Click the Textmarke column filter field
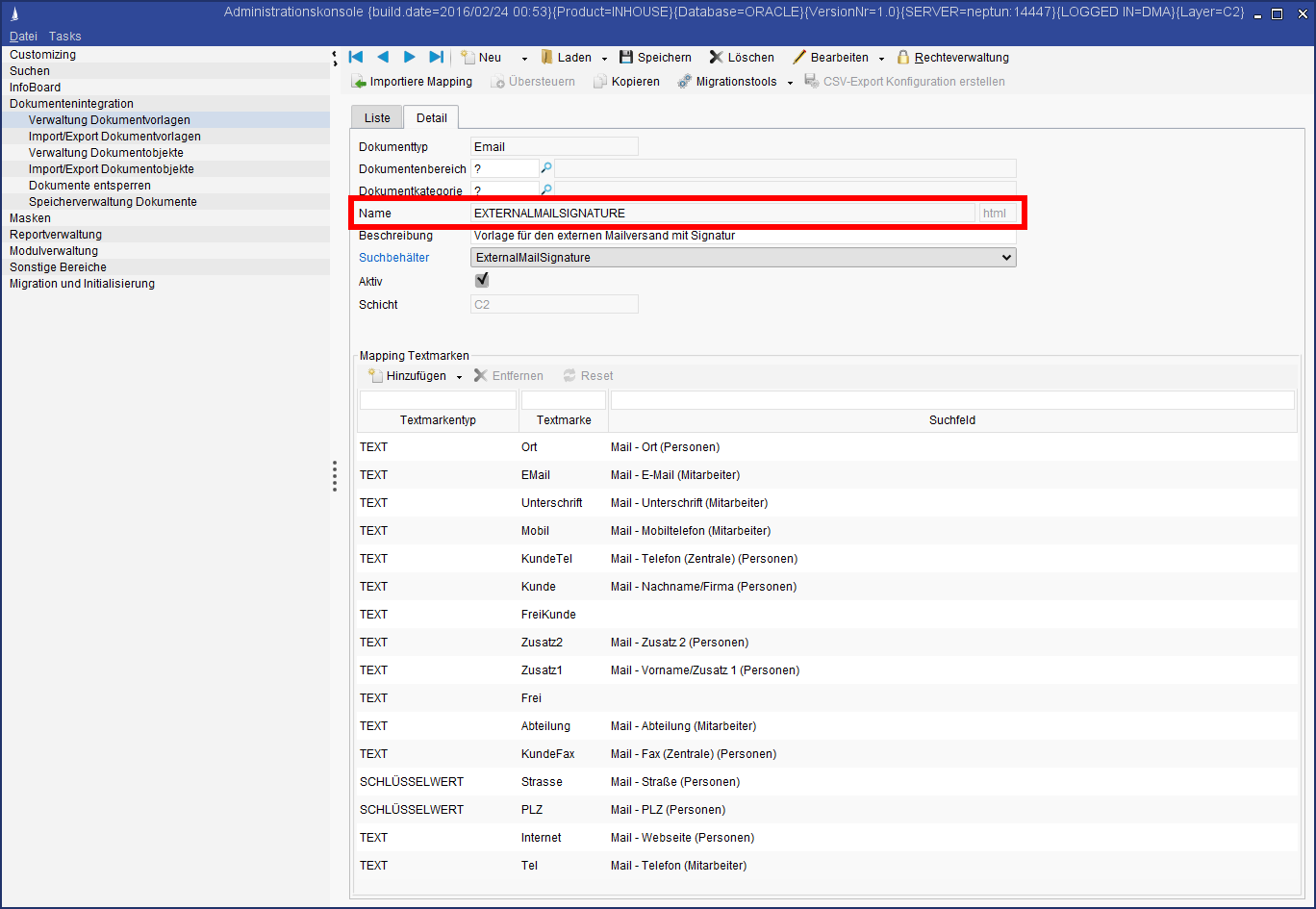The height and width of the screenshot is (909, 1316). click(x=564, y=400)
